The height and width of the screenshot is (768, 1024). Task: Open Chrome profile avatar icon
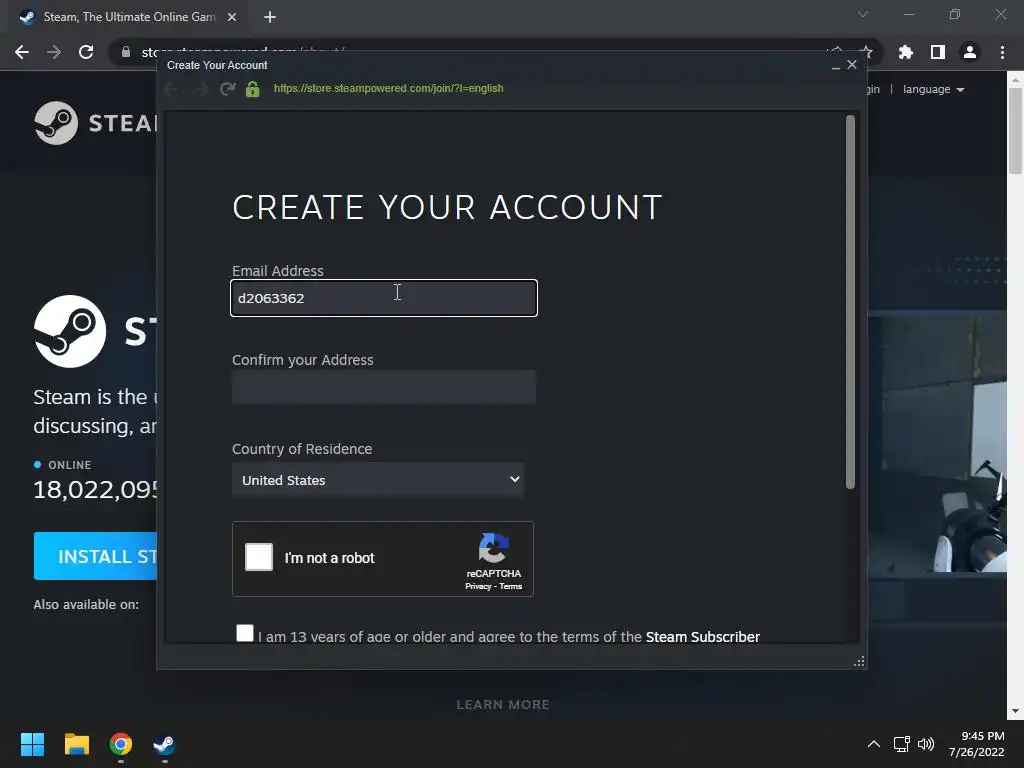[970, 52]
